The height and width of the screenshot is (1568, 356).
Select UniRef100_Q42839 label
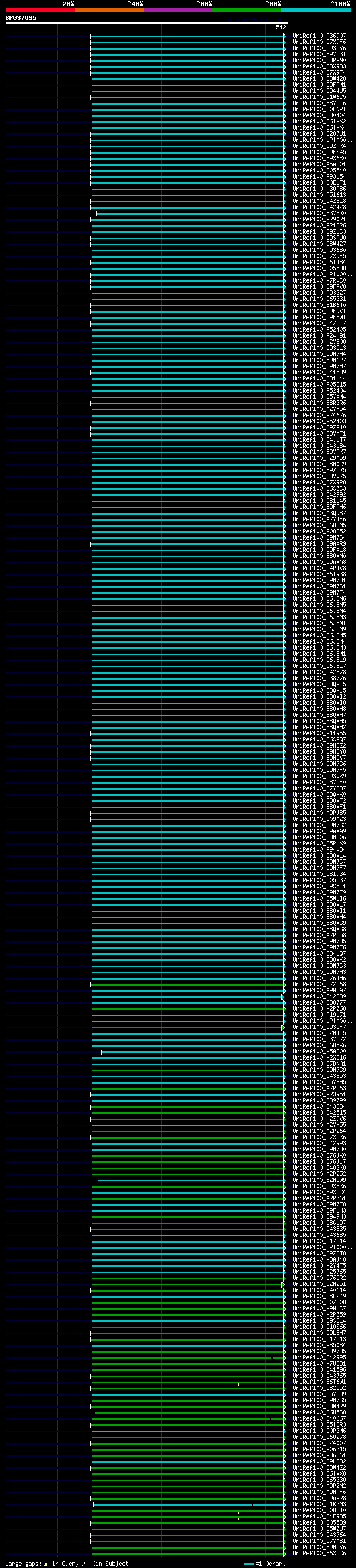pos(319,996)
